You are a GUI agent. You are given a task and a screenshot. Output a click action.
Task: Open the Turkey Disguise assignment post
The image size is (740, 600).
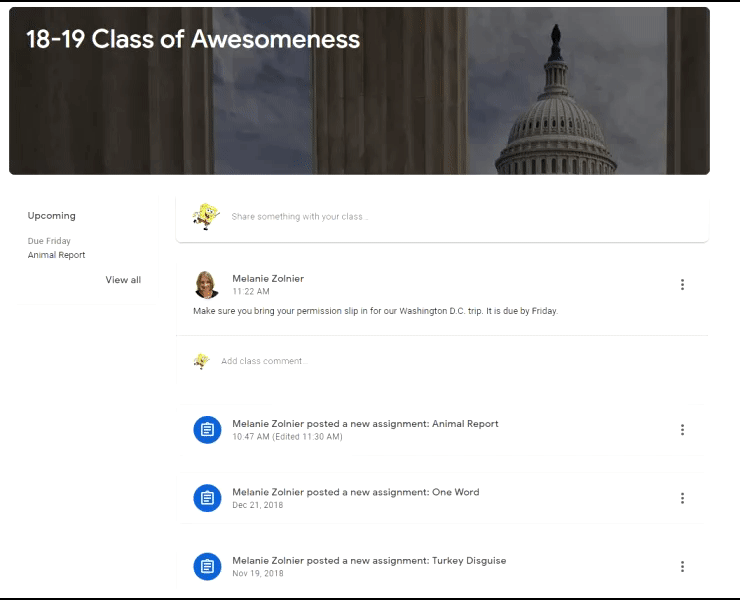click(442, 566)
